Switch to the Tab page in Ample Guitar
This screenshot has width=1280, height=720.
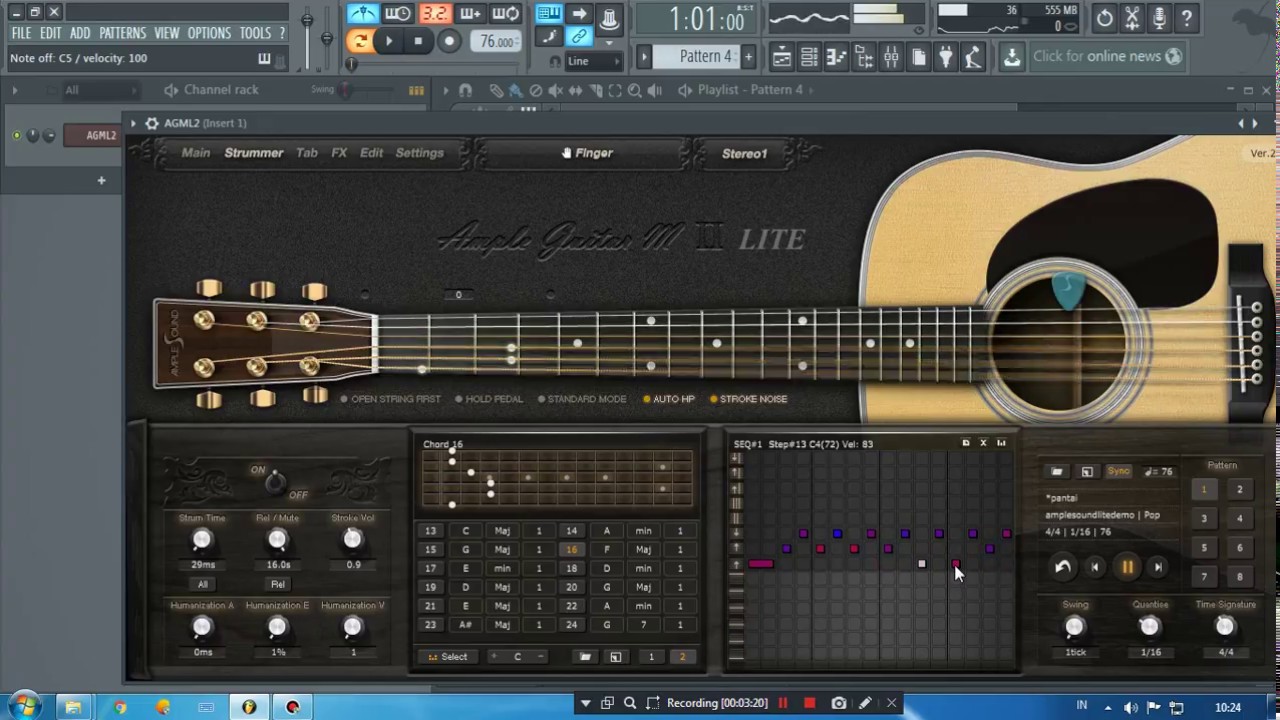coord(307,153)
